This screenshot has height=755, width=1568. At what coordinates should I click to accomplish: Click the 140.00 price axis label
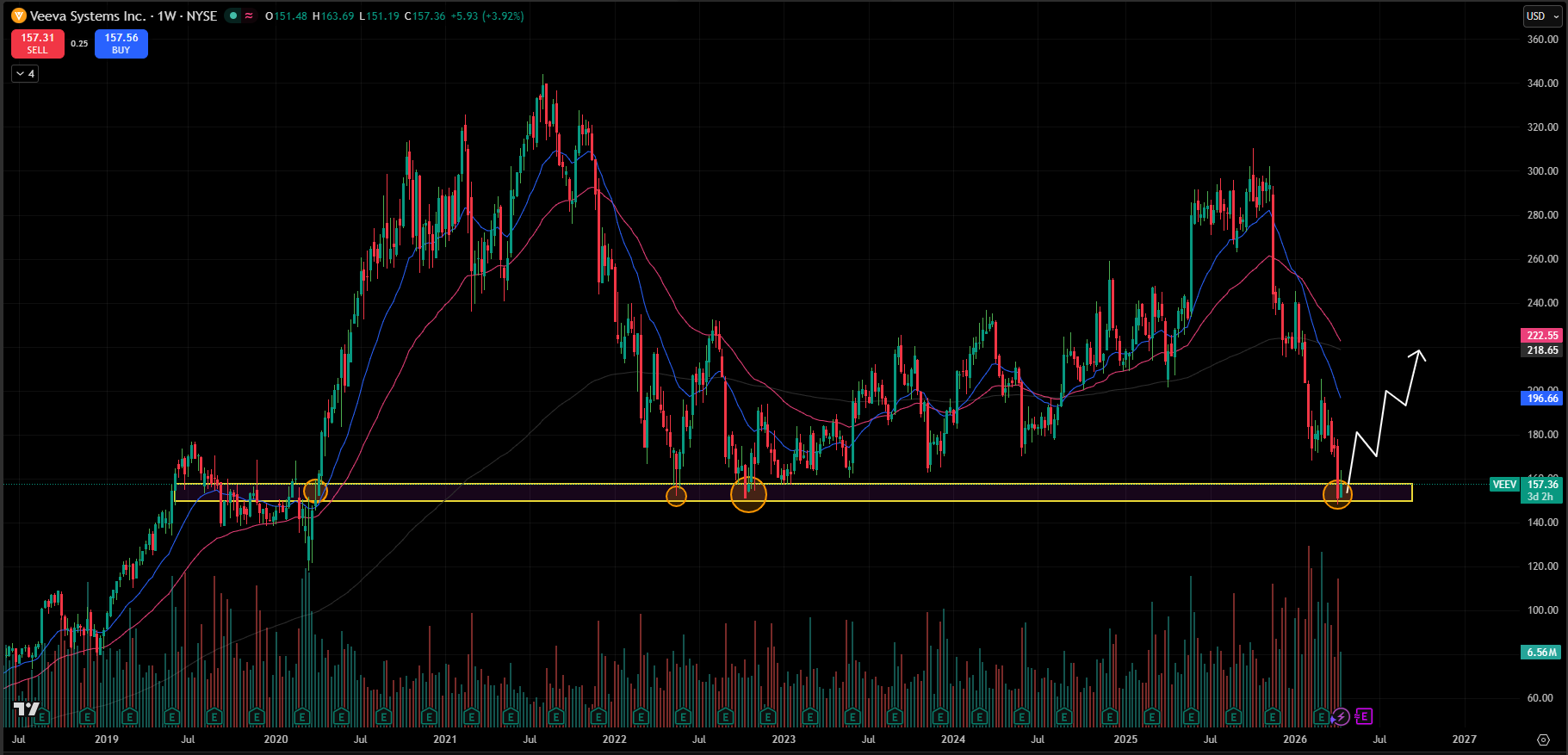(x=1542, y=523)
